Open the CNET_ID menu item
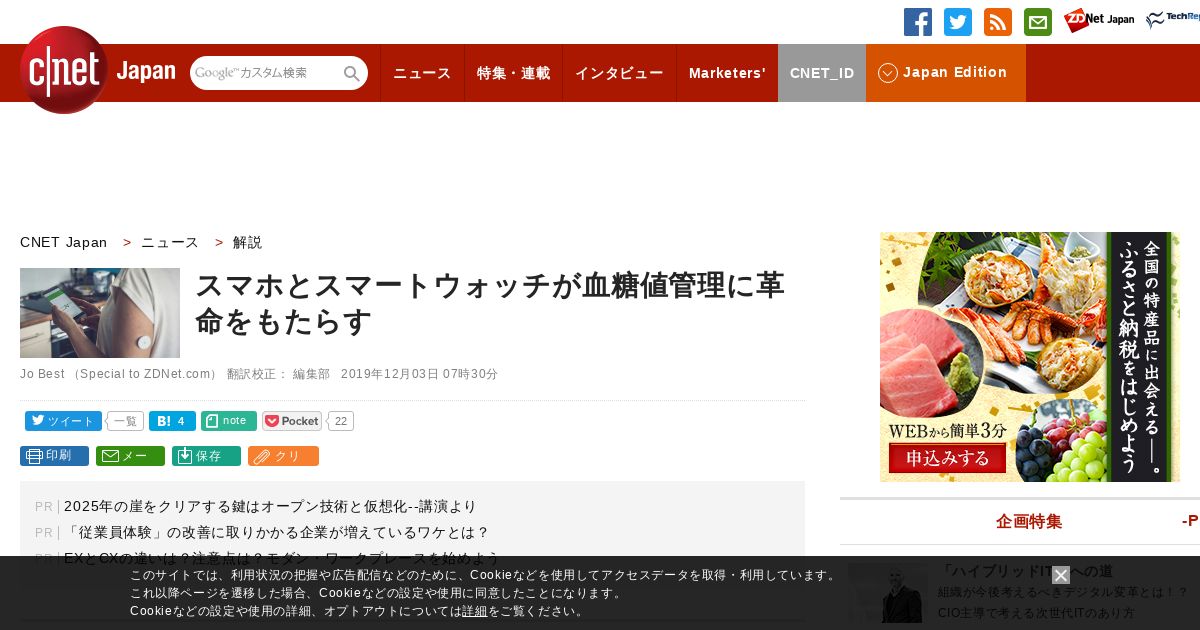This screenshot has height=630, width=1200. (x=822, y=73)
